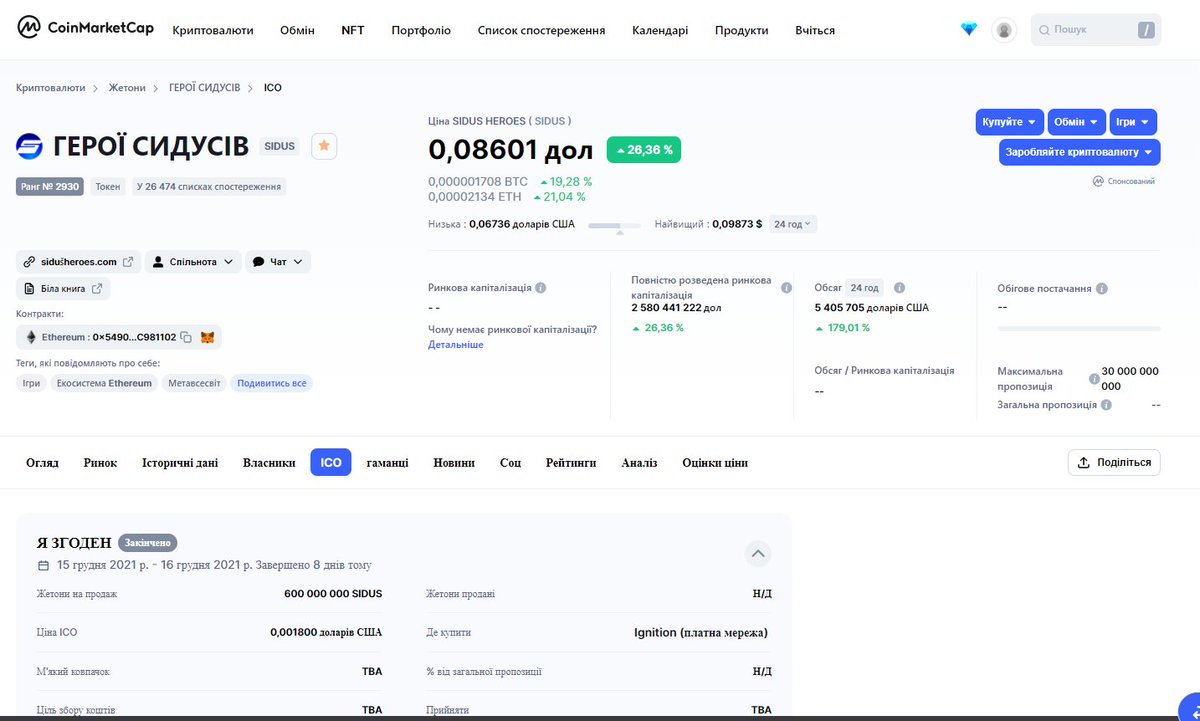
Task: Open the Купуйте dropdown
Action: tap(1010, 122)
